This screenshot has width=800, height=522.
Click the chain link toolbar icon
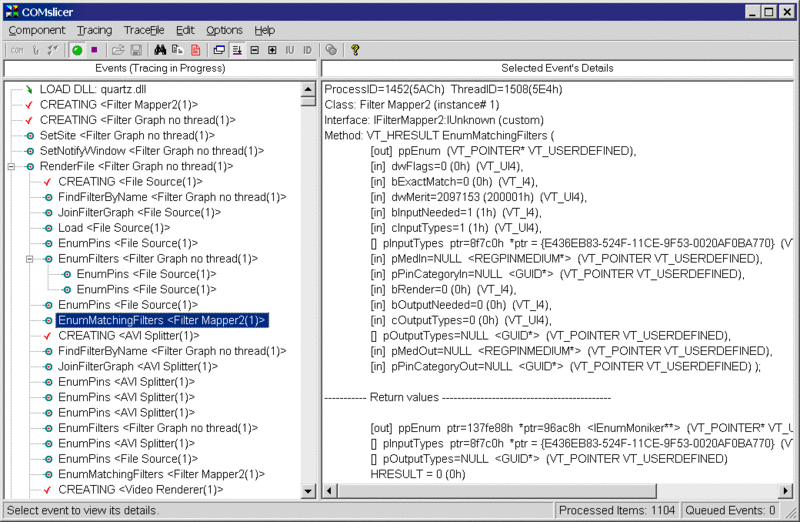(x=331, y=50)
